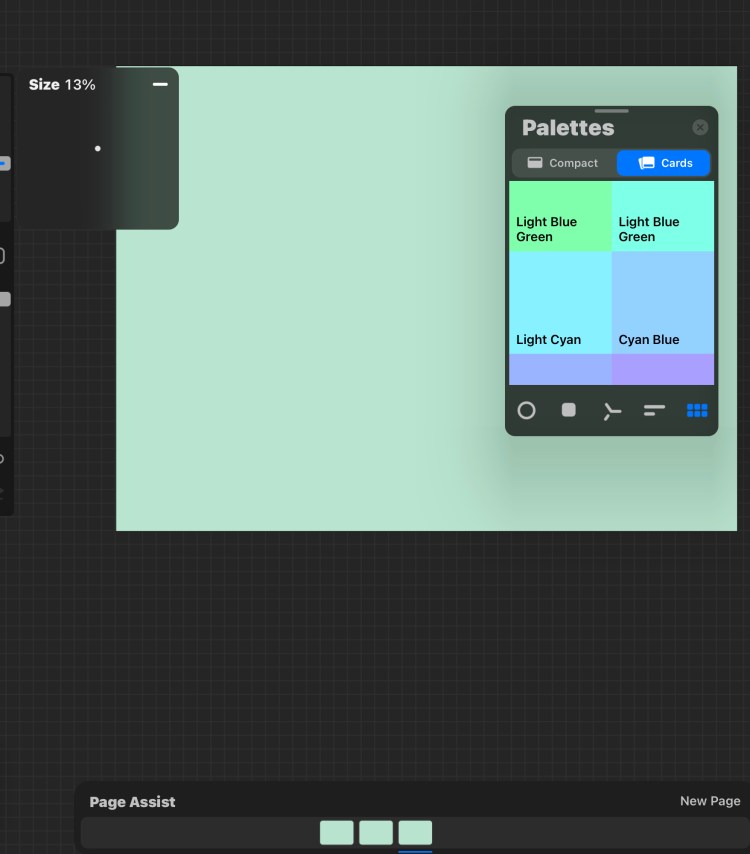Close the Palettes panel
Viewport: 750px width, 854px height.
tap(700, 127)
